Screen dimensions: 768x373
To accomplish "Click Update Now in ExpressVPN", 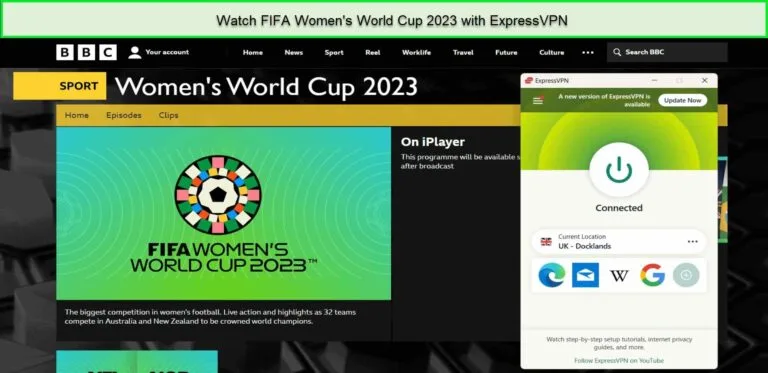I will click(683, 100).
